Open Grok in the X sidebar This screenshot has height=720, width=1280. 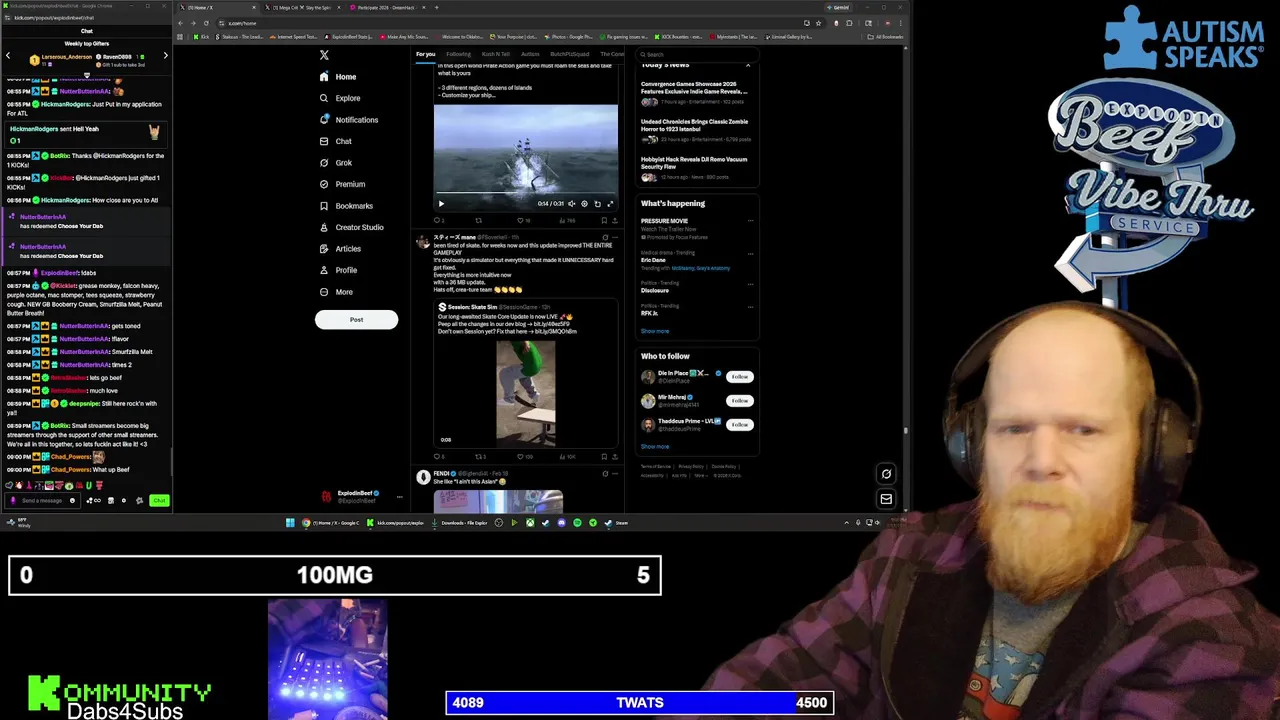pos(336,163)
